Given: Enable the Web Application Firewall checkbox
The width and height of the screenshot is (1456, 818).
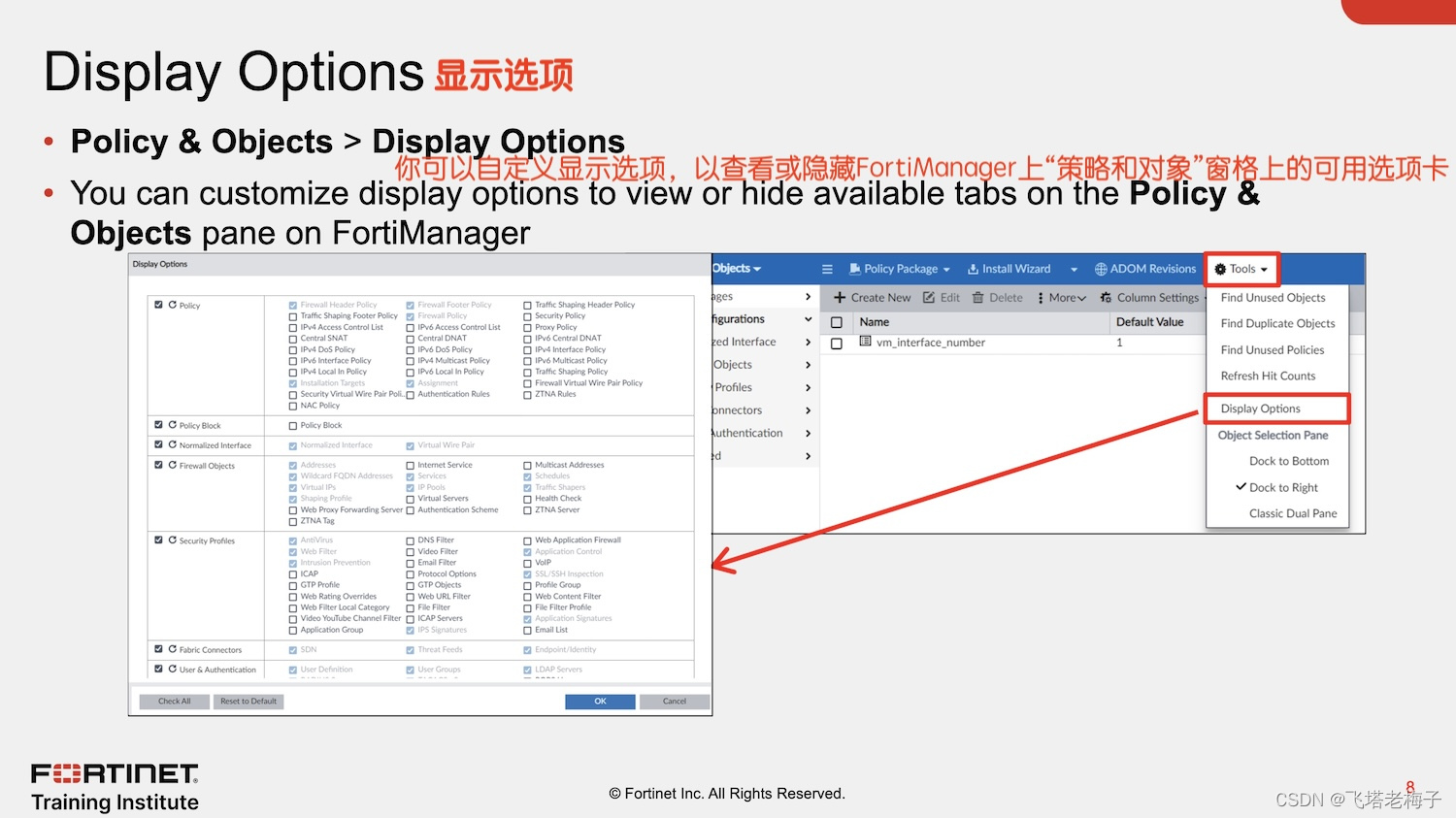Looking at the screenshot, I should coord(527,540).
